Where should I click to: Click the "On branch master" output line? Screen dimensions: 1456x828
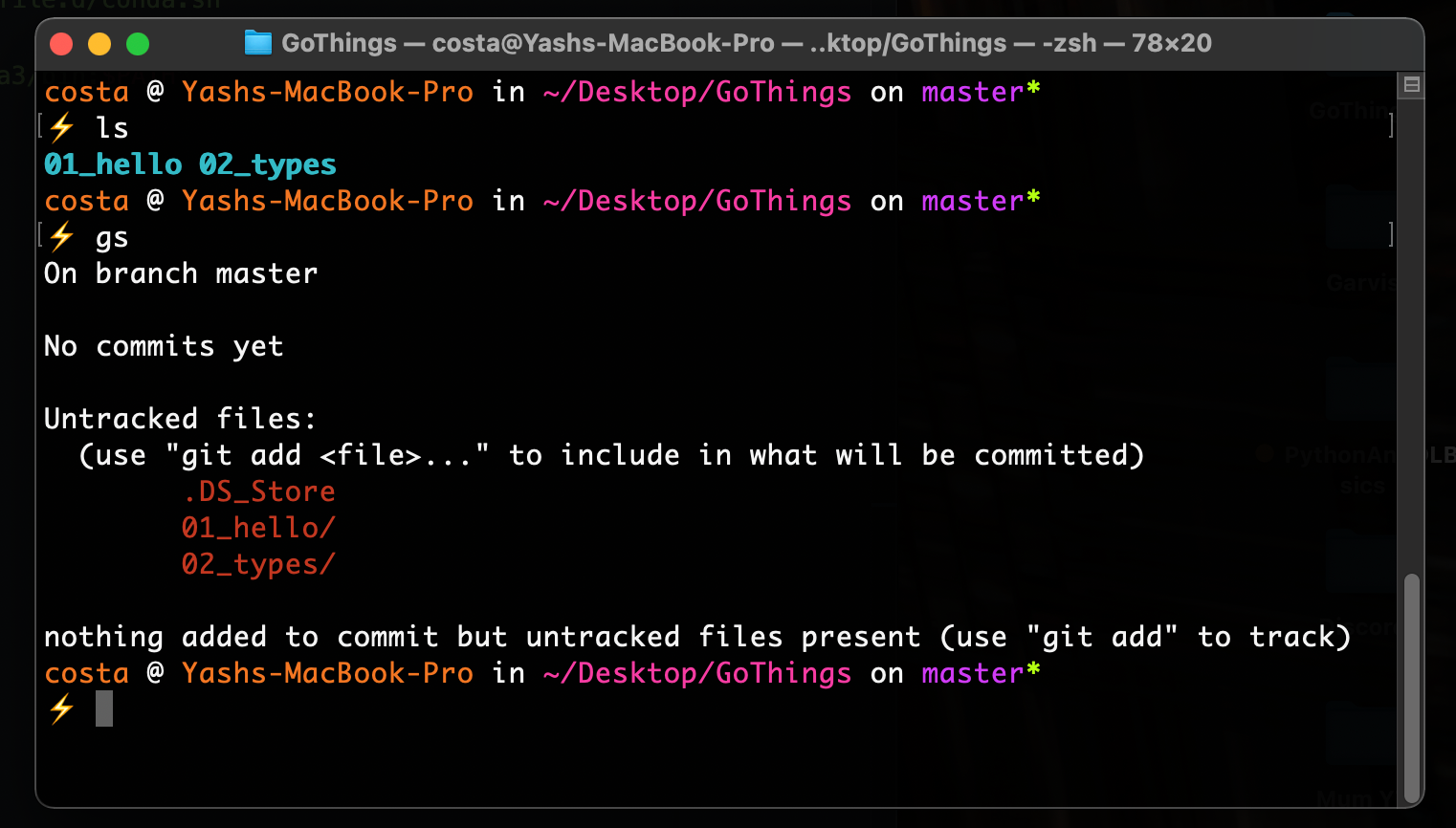coord(181,273)
